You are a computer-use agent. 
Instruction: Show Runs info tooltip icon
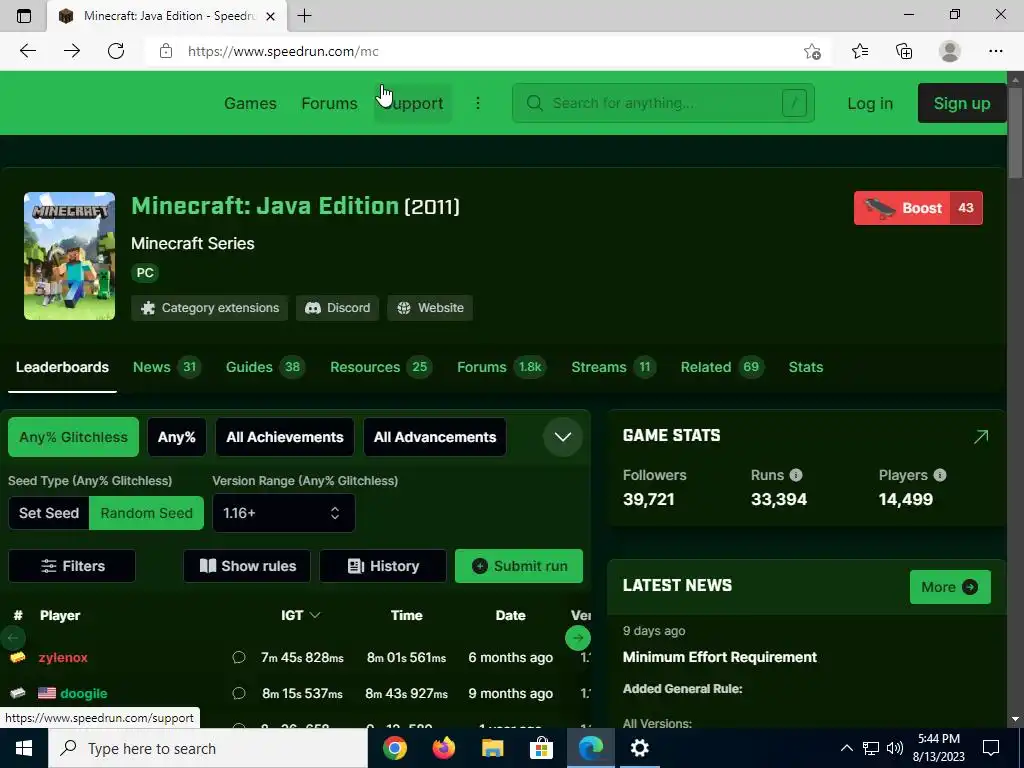[795, 475]
